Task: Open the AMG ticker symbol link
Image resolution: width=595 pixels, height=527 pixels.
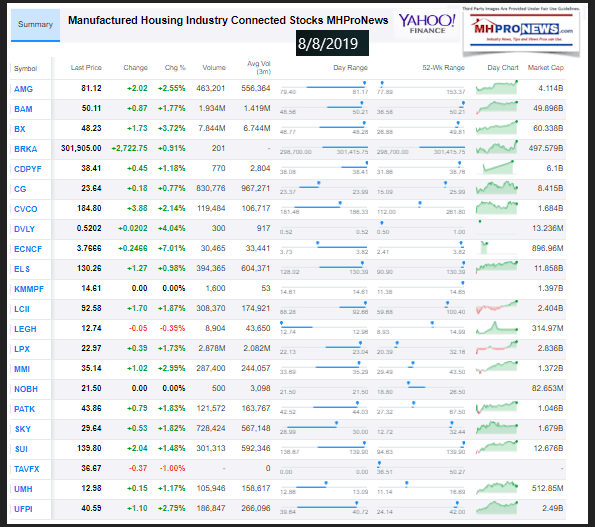Action: [23, 89]
